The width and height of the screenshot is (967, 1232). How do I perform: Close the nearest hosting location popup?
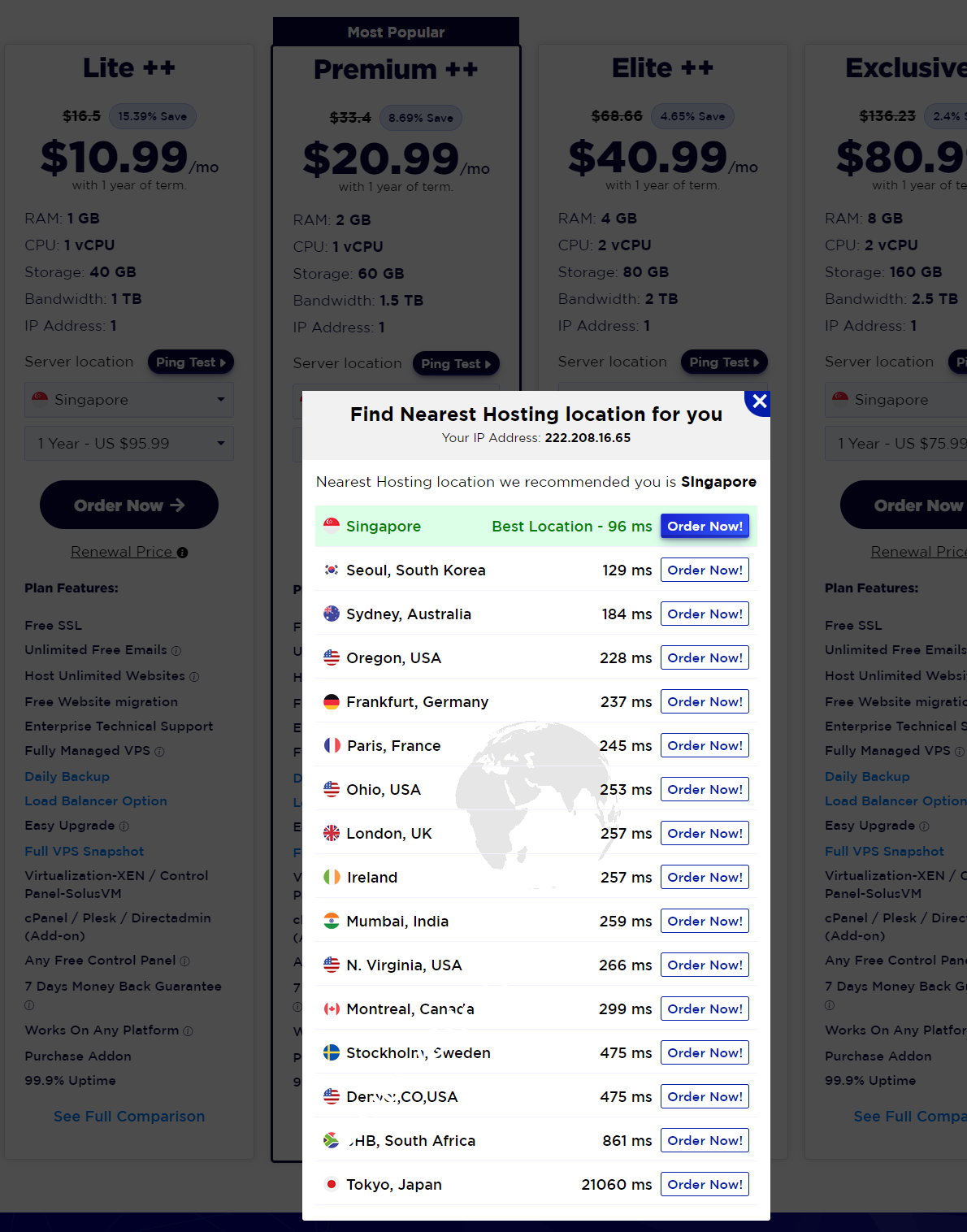[x=759, y=401]
